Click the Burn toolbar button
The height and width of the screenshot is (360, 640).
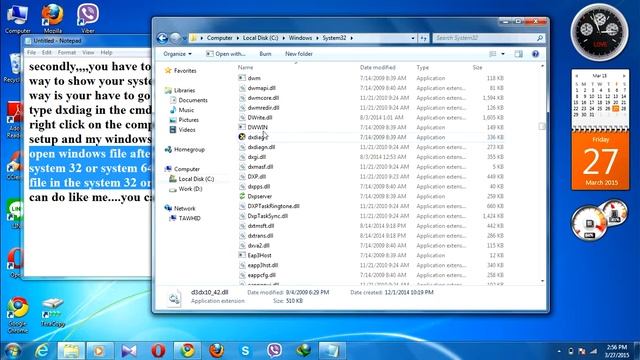(x=265, y=54)
